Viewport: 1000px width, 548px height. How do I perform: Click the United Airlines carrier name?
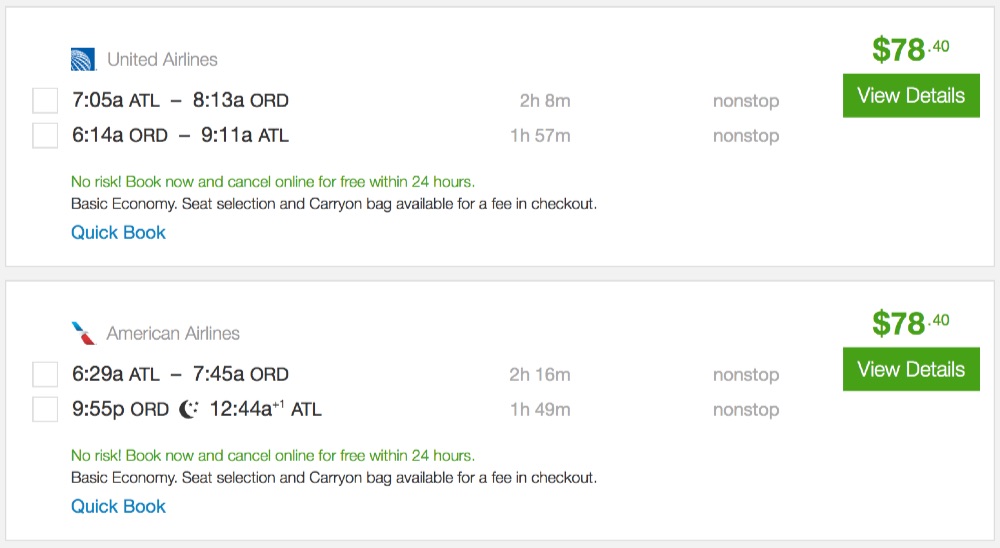pyautogui.click(x=162, y=60)
